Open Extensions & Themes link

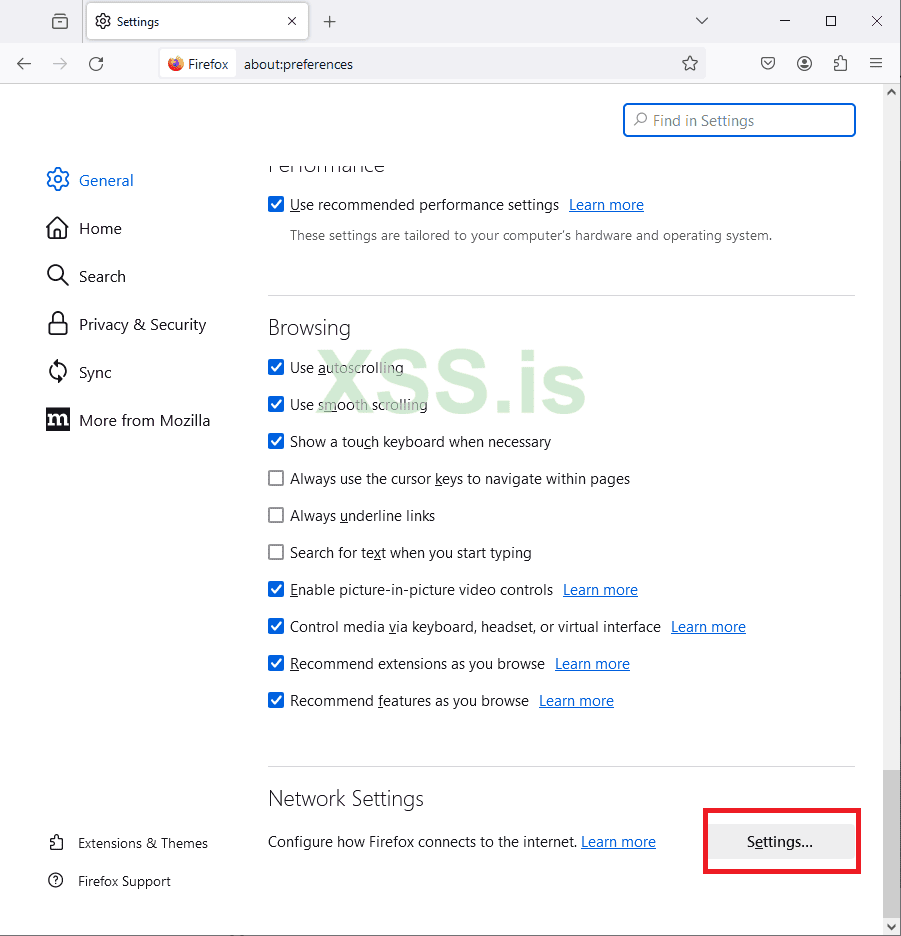coord(143,843)
